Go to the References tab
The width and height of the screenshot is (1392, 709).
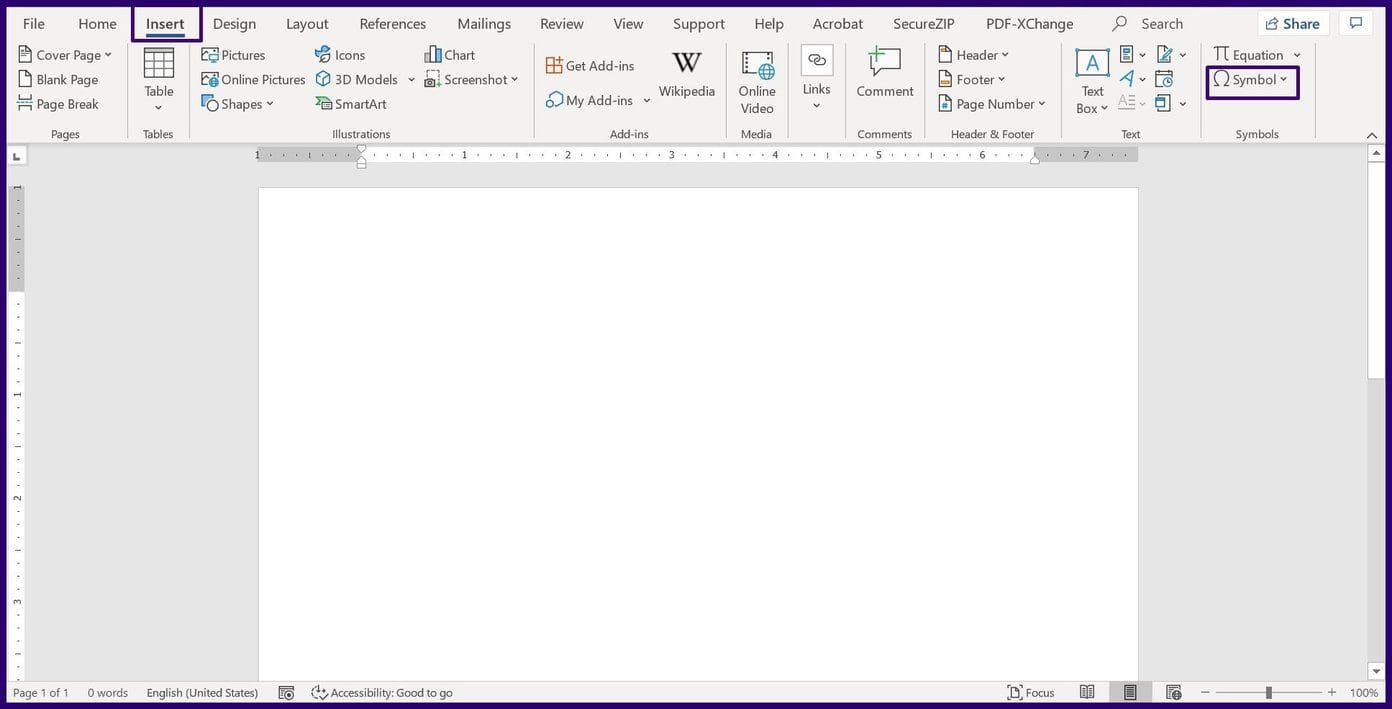393,23
